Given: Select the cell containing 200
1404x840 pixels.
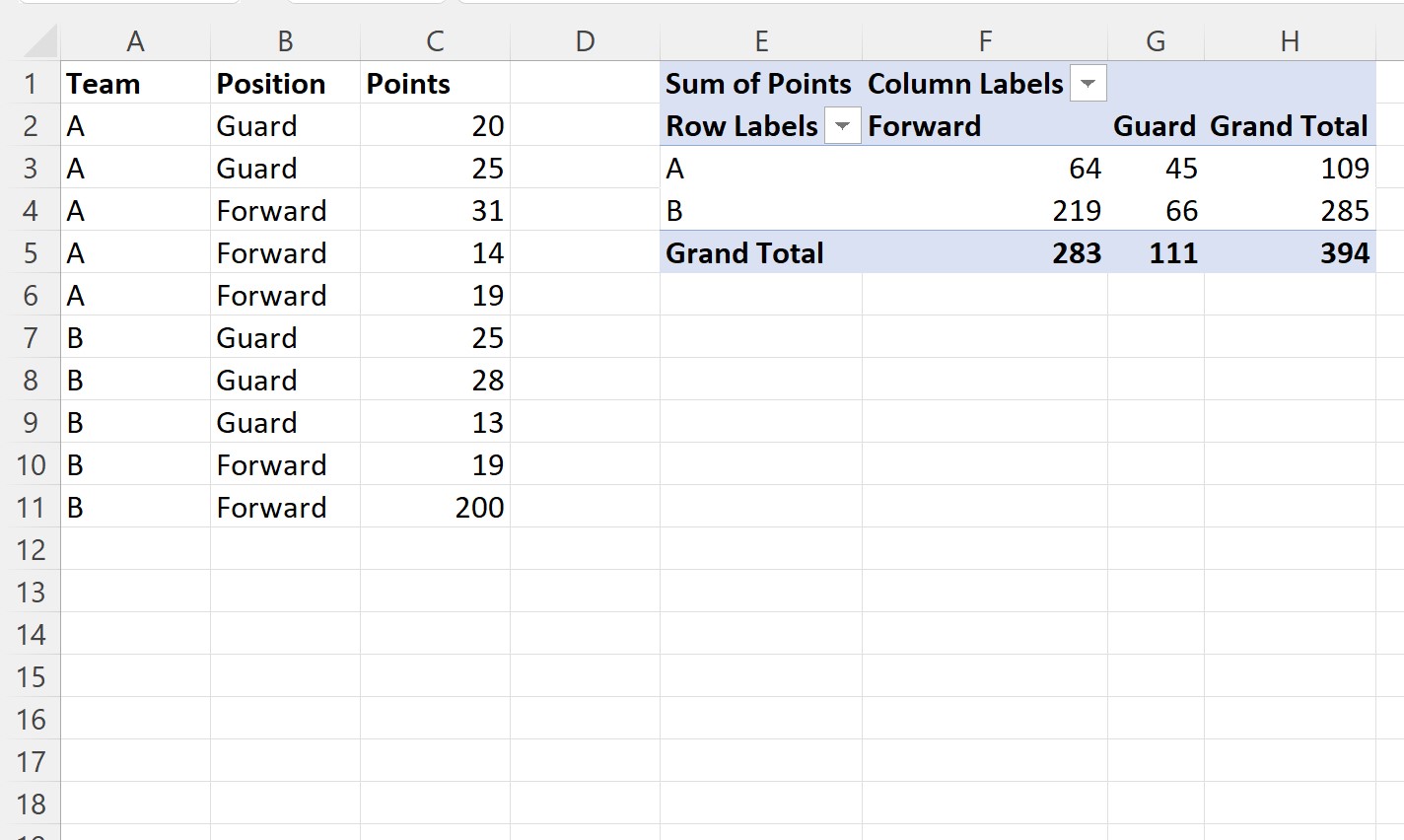Looking at the screenshot, I should point(435,508).
